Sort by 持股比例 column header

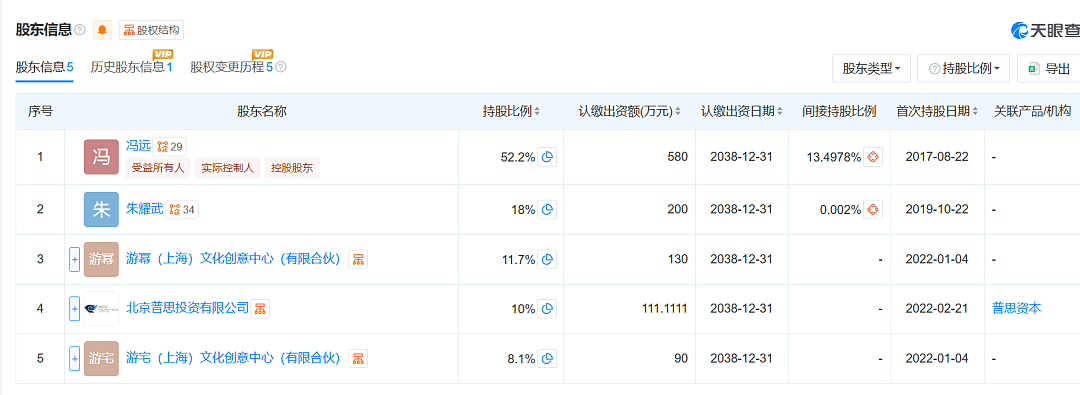point(511,112)
